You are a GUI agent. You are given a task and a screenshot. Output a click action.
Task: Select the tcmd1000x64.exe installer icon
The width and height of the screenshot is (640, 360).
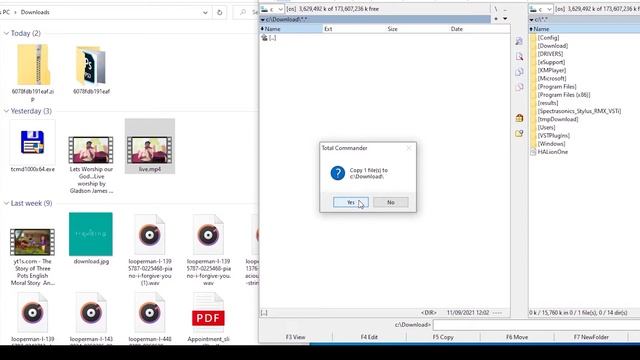33,142
